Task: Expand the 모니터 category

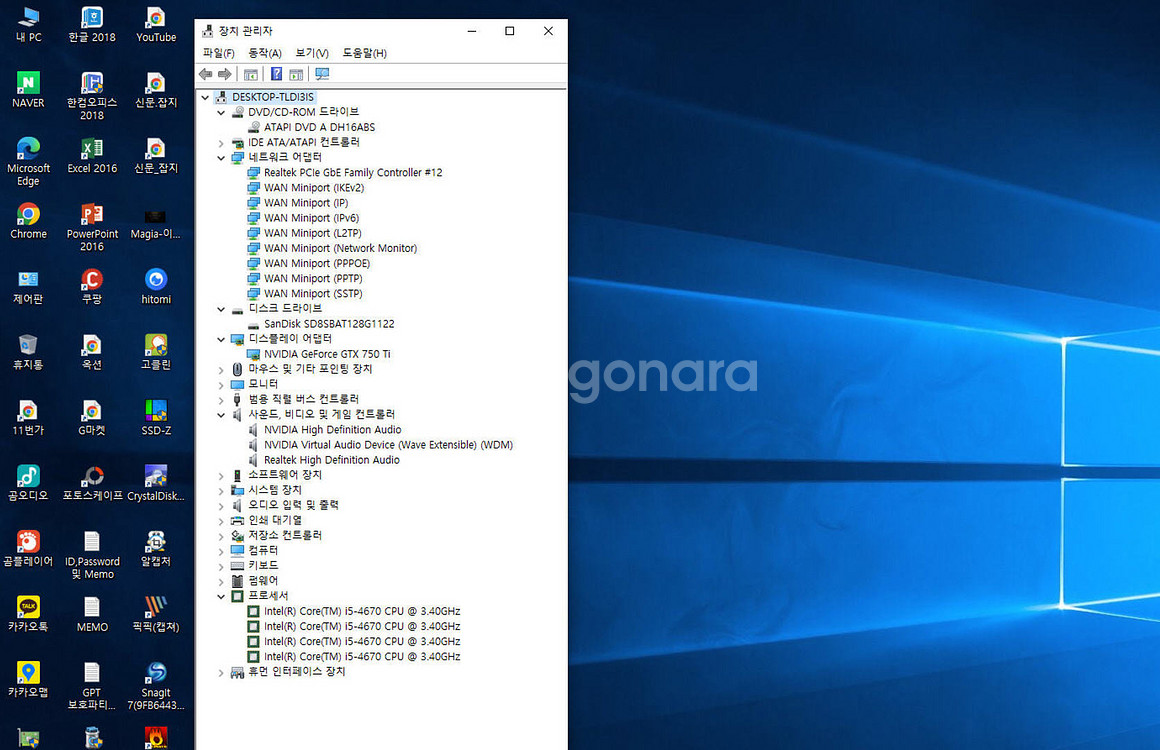Action: 220,385
